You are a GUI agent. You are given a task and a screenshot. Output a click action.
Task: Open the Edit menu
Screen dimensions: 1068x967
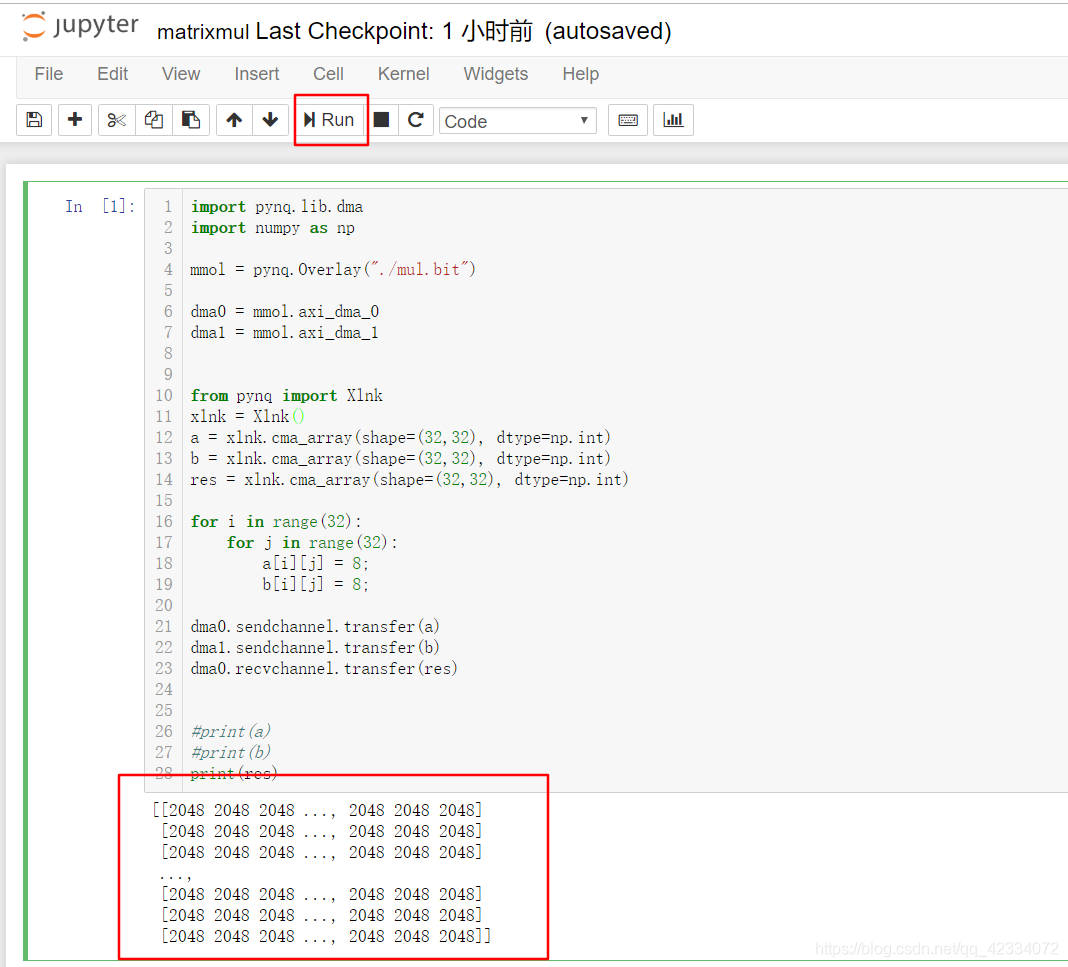[112, 74]
